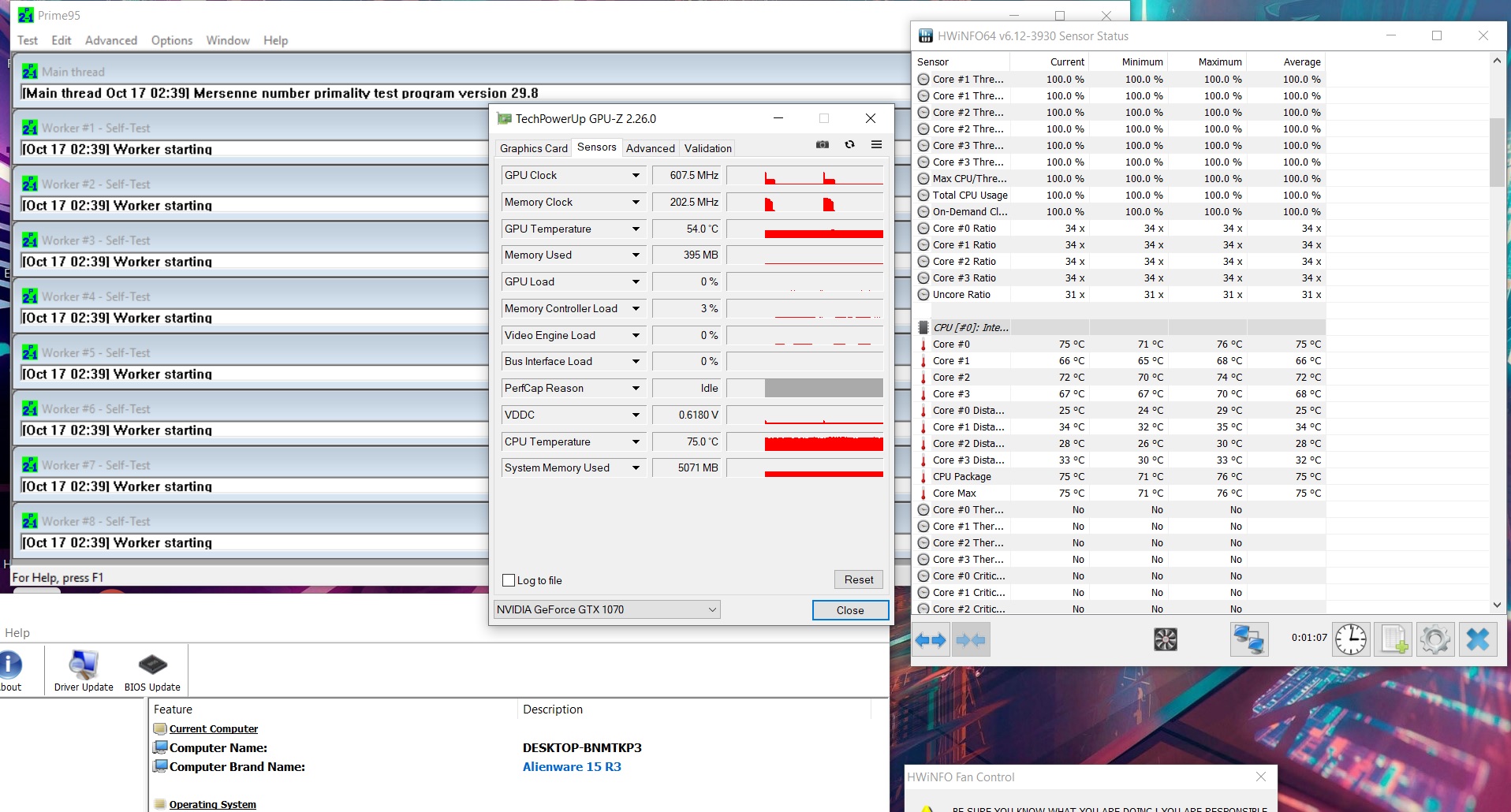Click the GPU-Z refresh icon
Viewport: 1511px width, 812px height.
(849, 144)
